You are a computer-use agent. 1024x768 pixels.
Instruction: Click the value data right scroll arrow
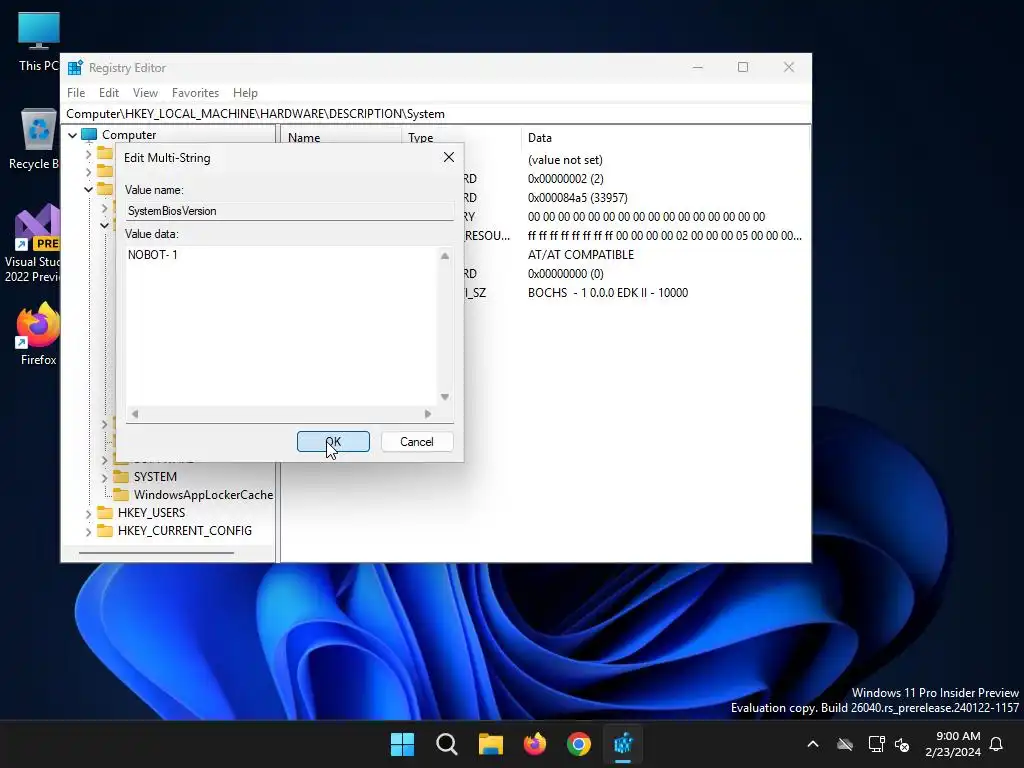click(428, 413)
